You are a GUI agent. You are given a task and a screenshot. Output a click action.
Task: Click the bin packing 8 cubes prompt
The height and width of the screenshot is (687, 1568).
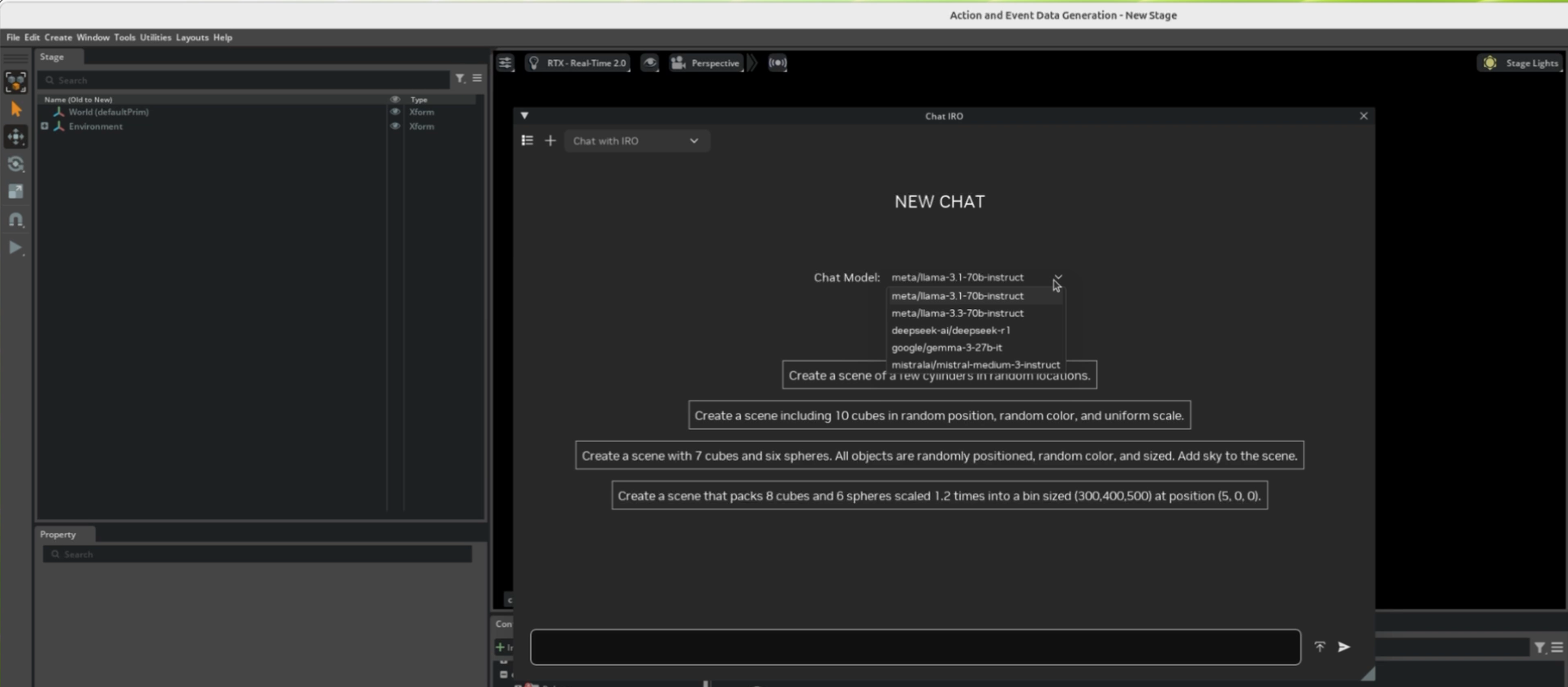939,496
